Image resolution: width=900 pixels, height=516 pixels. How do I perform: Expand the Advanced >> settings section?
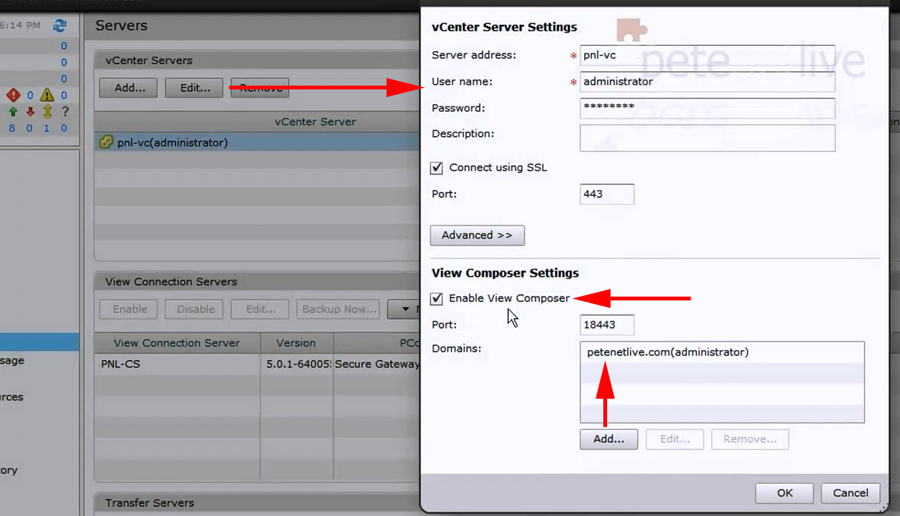pyautogui.click(x=477, y=235)
